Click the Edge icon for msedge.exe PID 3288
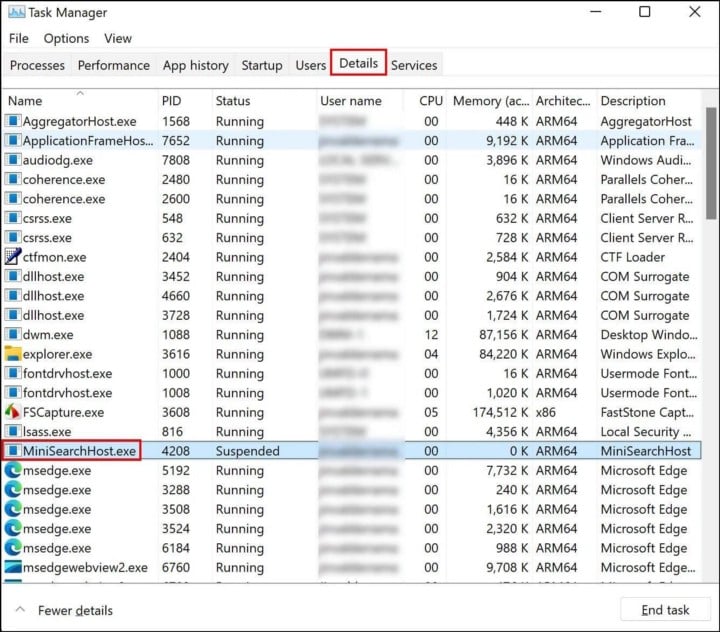The image size is (720, 632). pos(13,489)
